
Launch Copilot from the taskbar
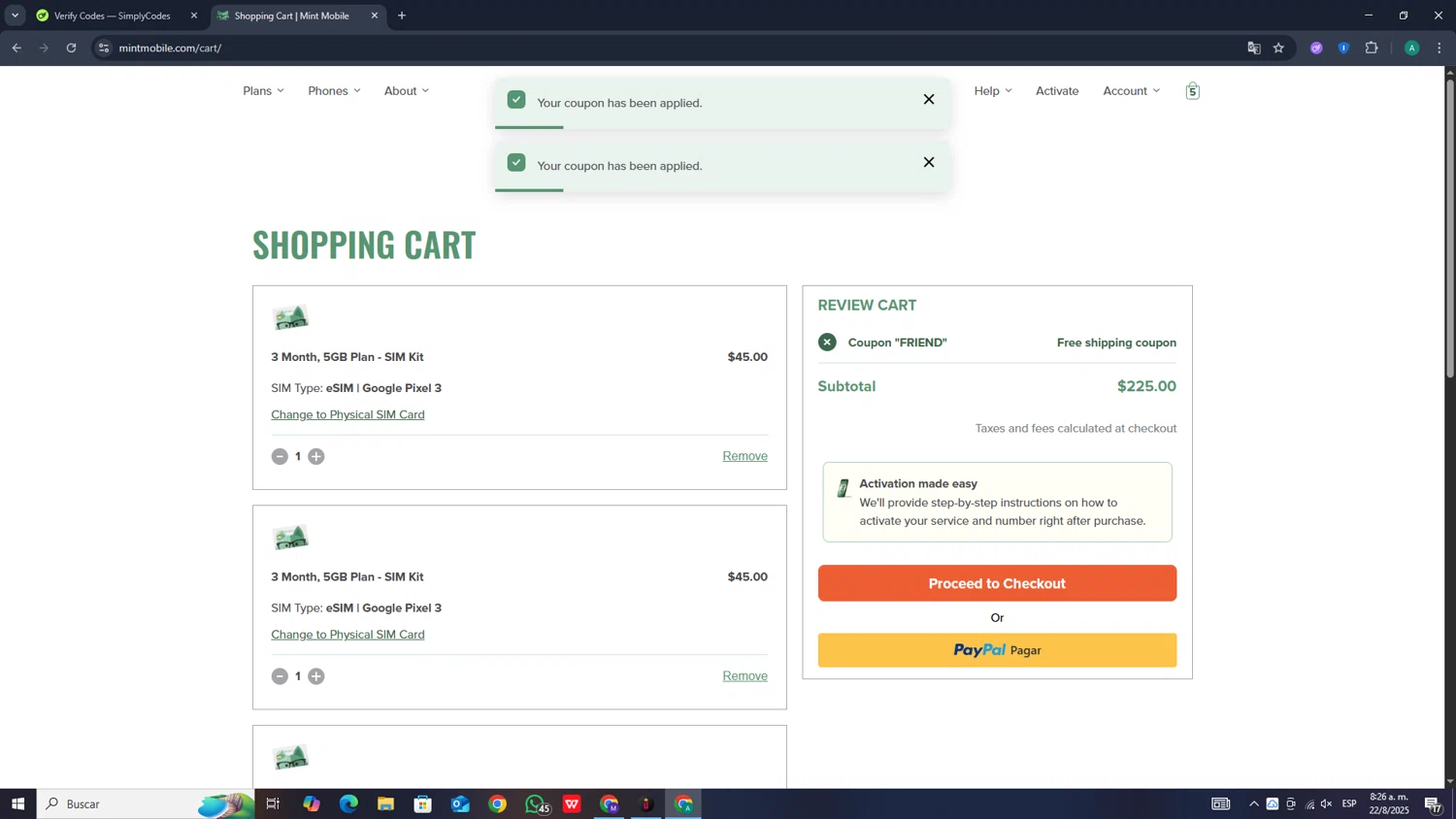click(x=311, y=803)
